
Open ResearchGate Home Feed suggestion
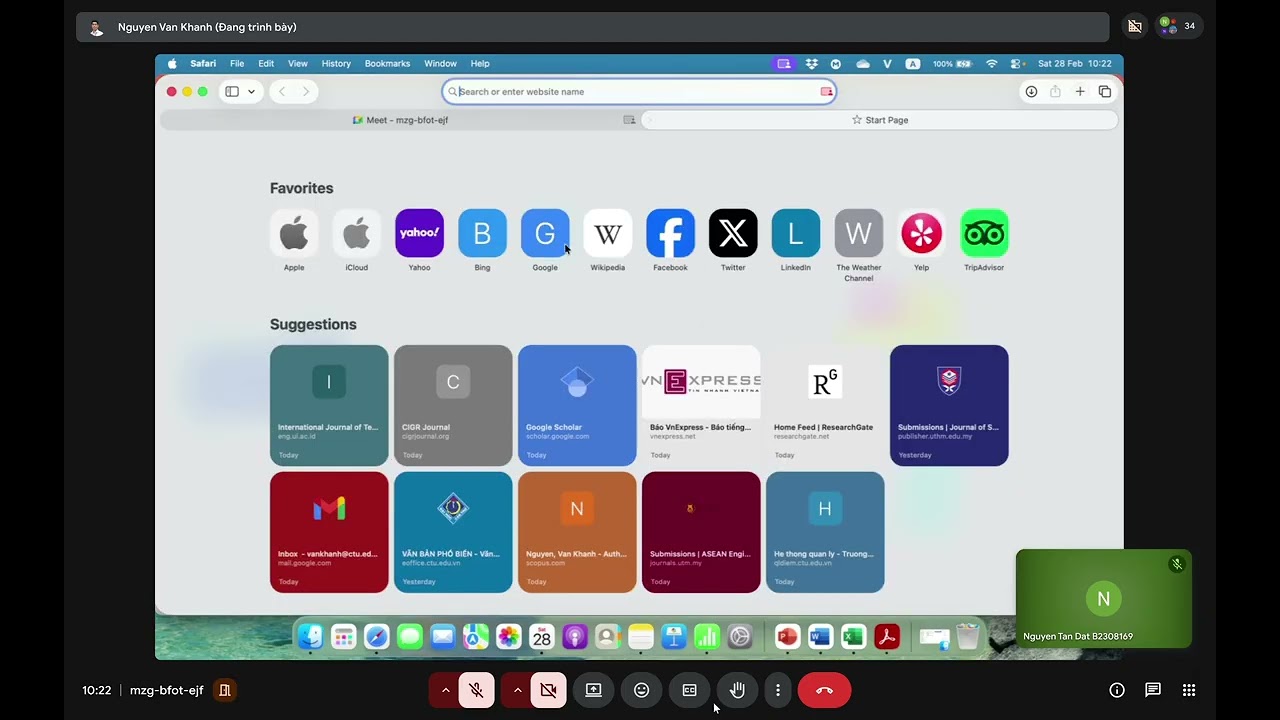point(825,405)
